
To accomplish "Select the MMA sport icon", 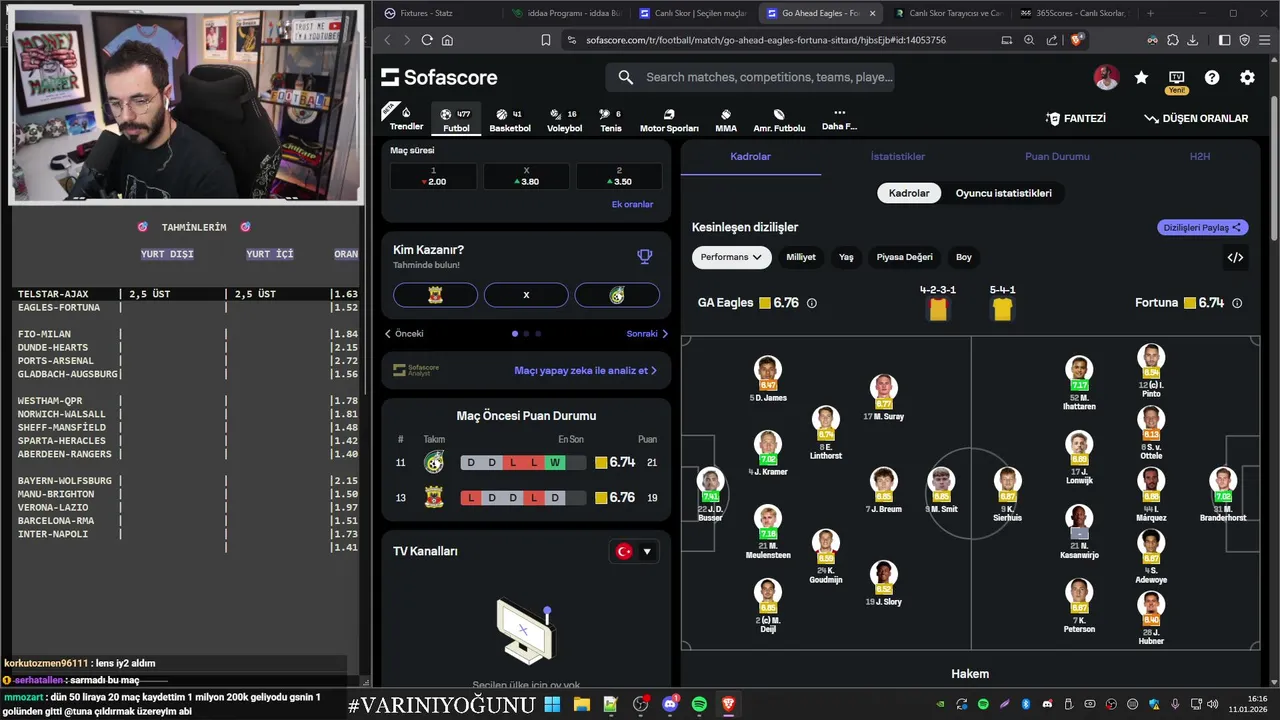I will (x=726, y=120).
